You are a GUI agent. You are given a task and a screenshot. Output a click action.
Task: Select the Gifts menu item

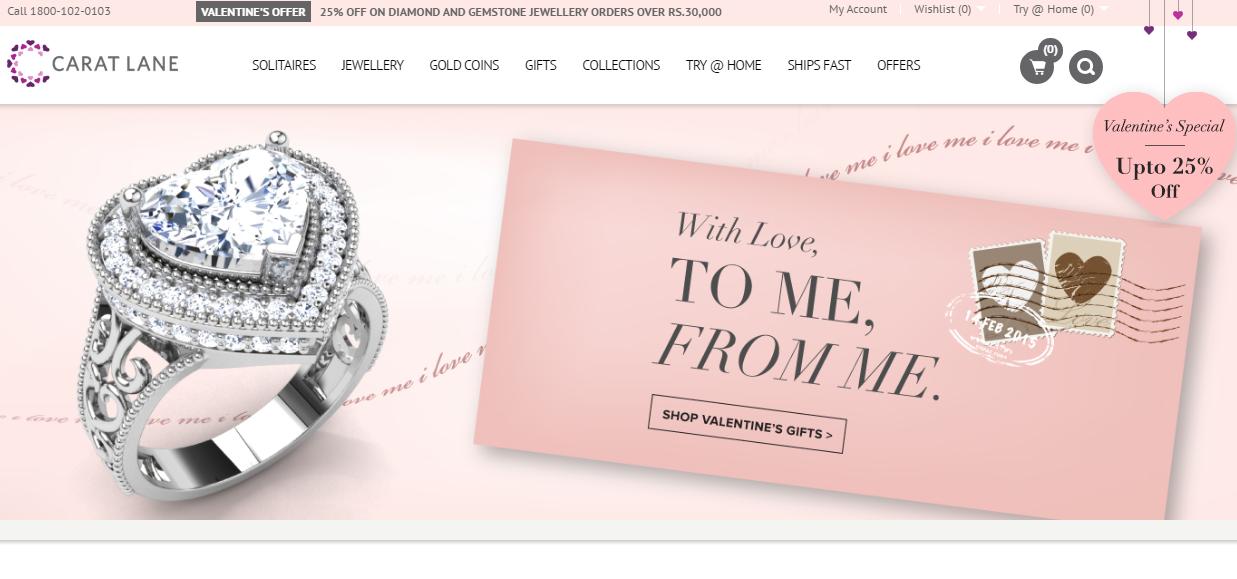point(541,65)
